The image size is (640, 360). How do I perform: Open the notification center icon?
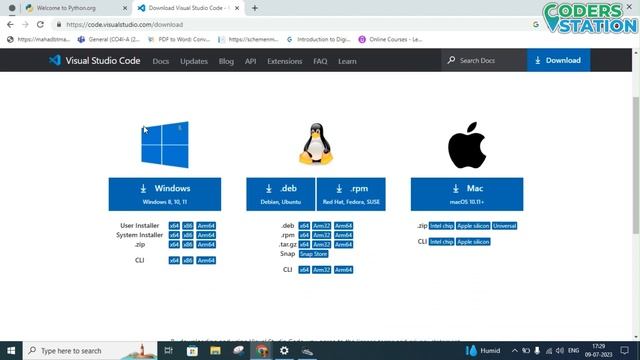tap(624, 350)
